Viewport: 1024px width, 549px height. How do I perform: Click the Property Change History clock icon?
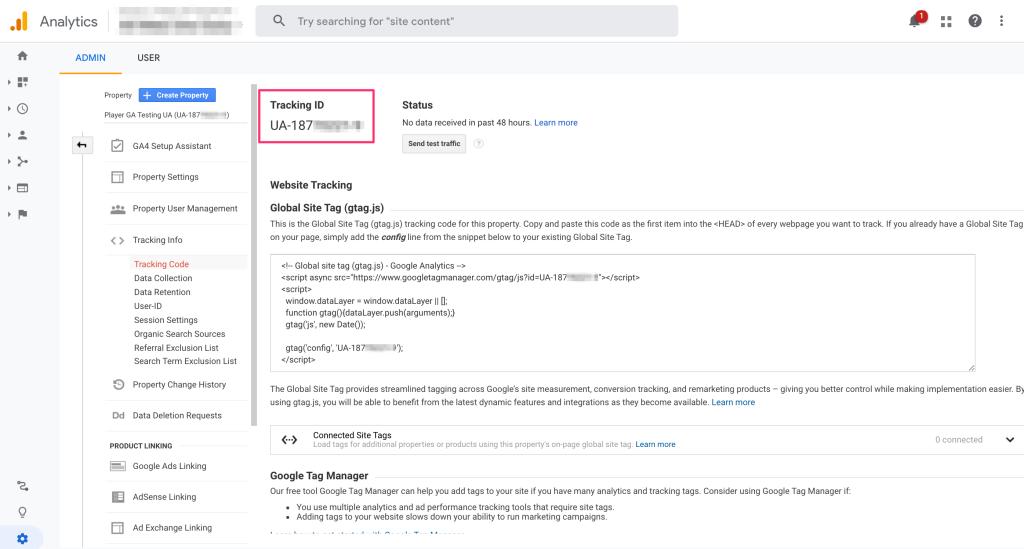click(118, 384)
